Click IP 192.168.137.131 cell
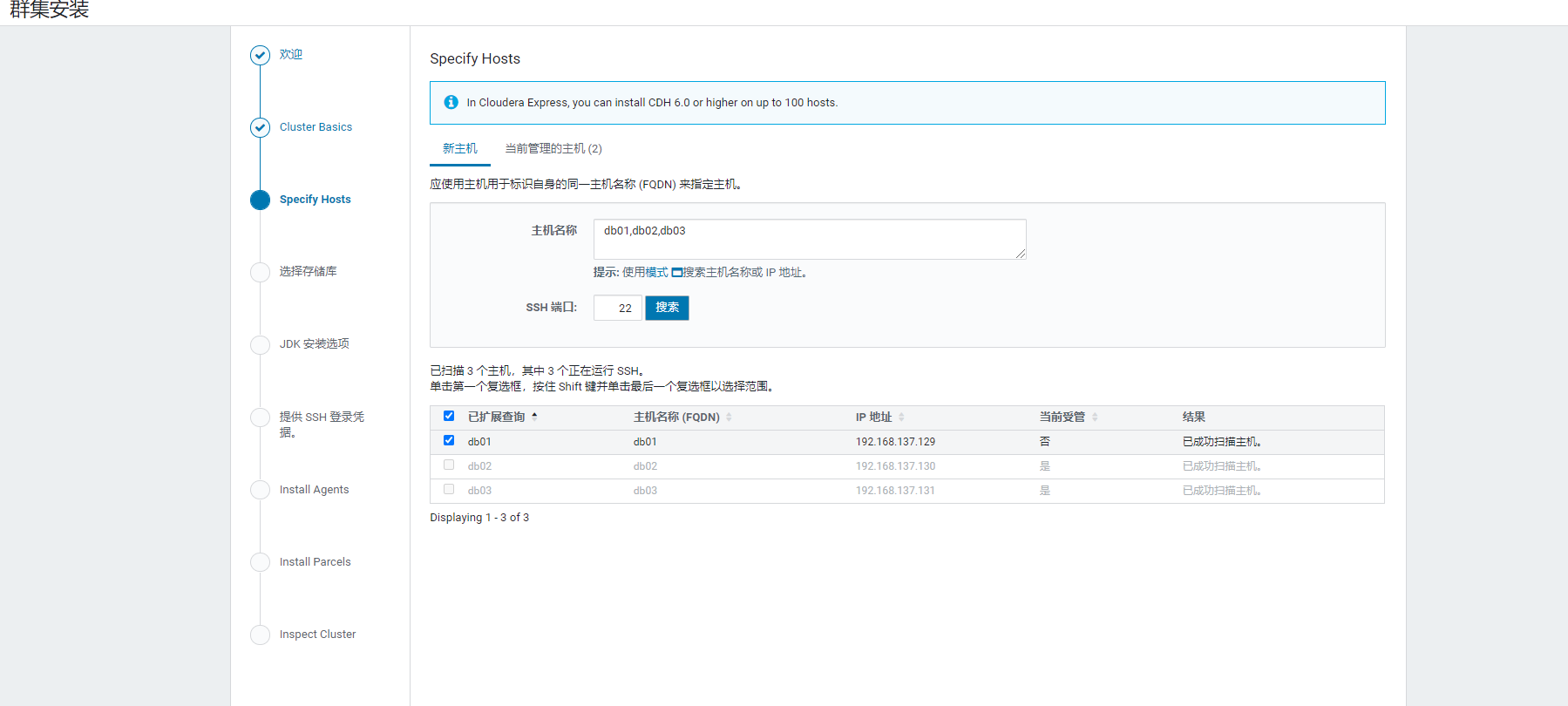The image size is (1568, 706). click(895, 491)
